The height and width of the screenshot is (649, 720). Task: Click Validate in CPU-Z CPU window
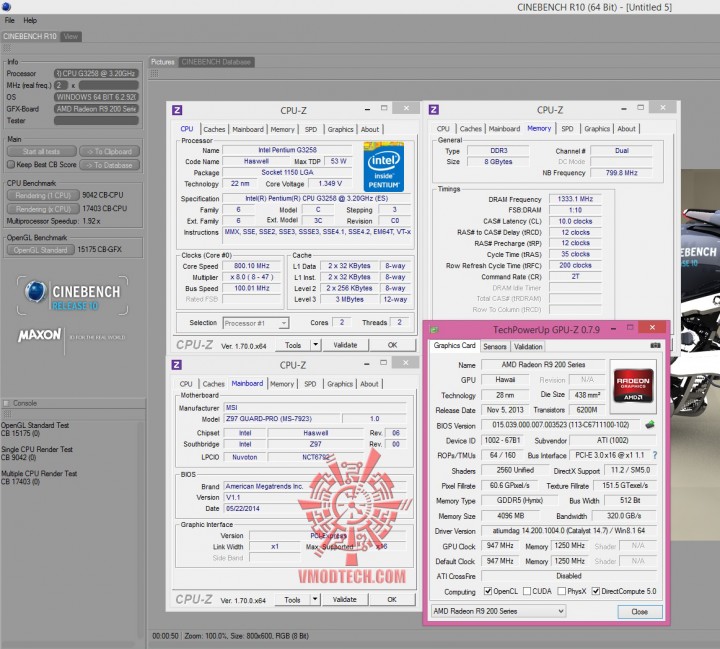pyautogui.click(x=345, y=344)
